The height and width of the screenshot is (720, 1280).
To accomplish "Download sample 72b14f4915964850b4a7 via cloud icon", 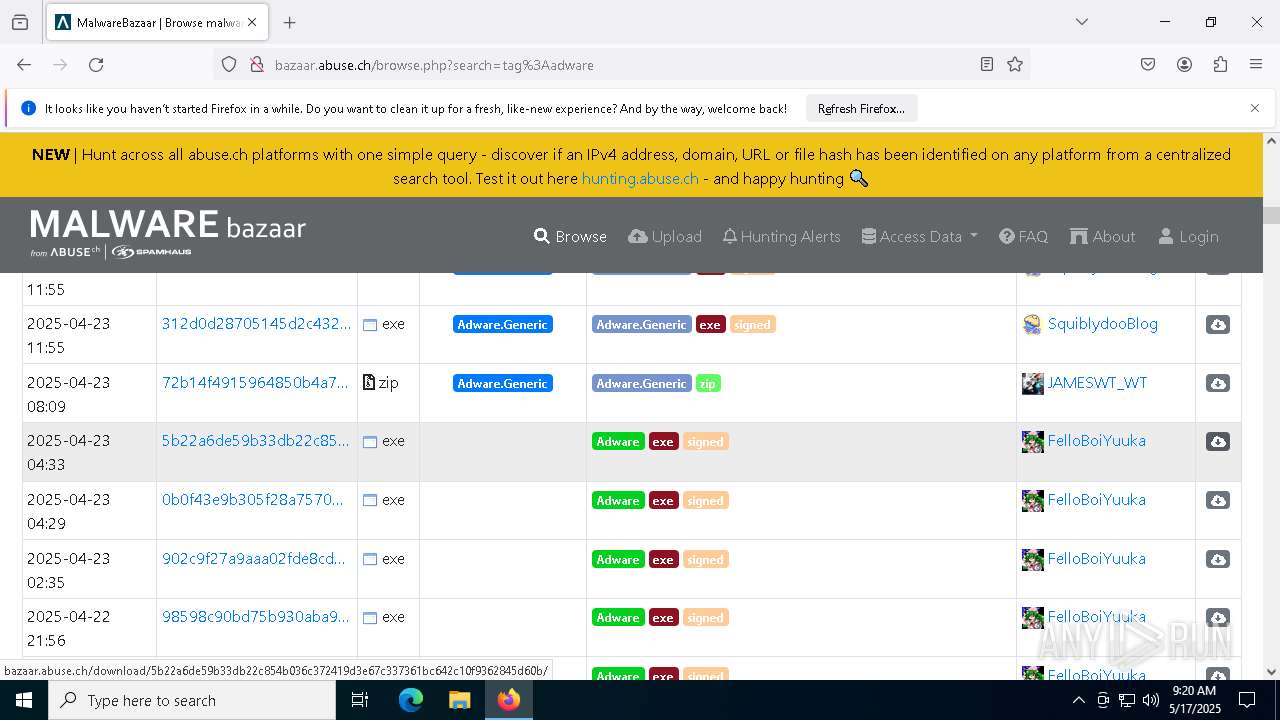I will 1217,384.
